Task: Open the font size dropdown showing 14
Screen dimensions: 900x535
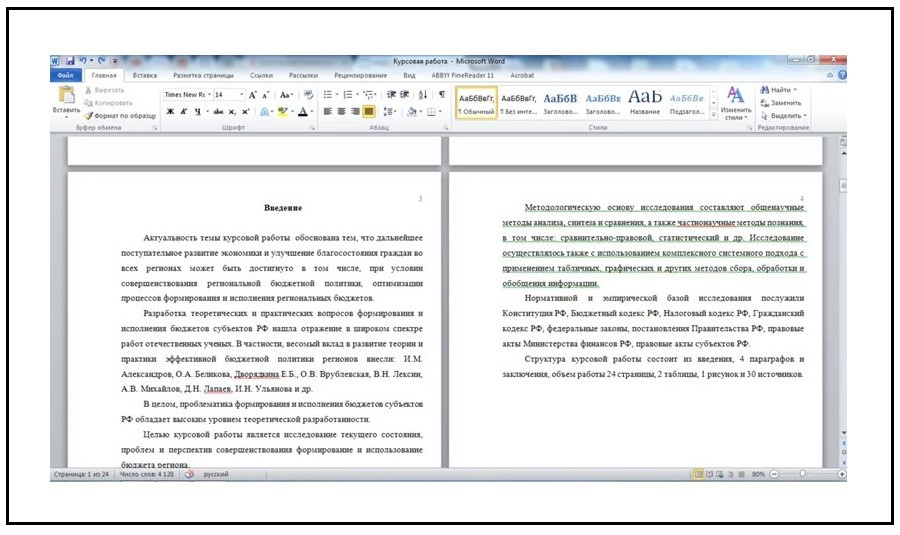Action: tap(224, 95)
